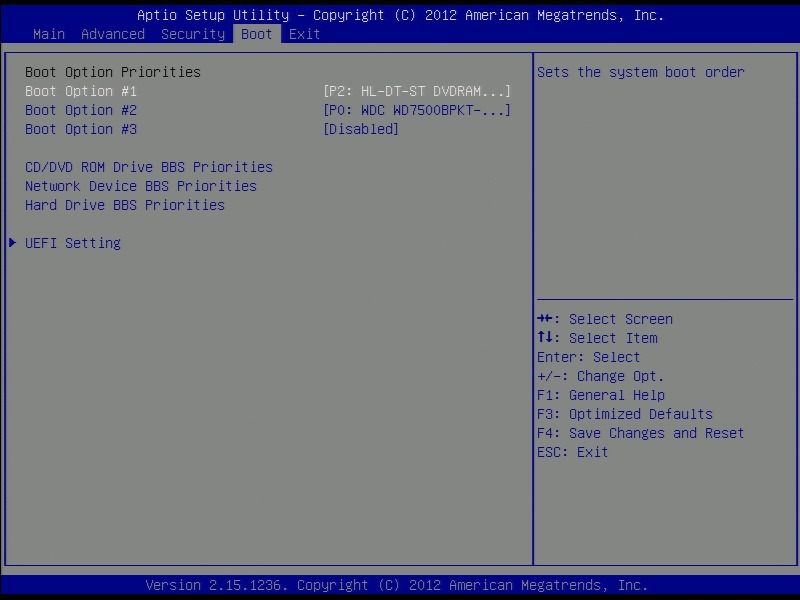This screenshot has width=800, height=600.
Task: Click the F3 Optimized Defaults hint
Action: click(625, 414)
